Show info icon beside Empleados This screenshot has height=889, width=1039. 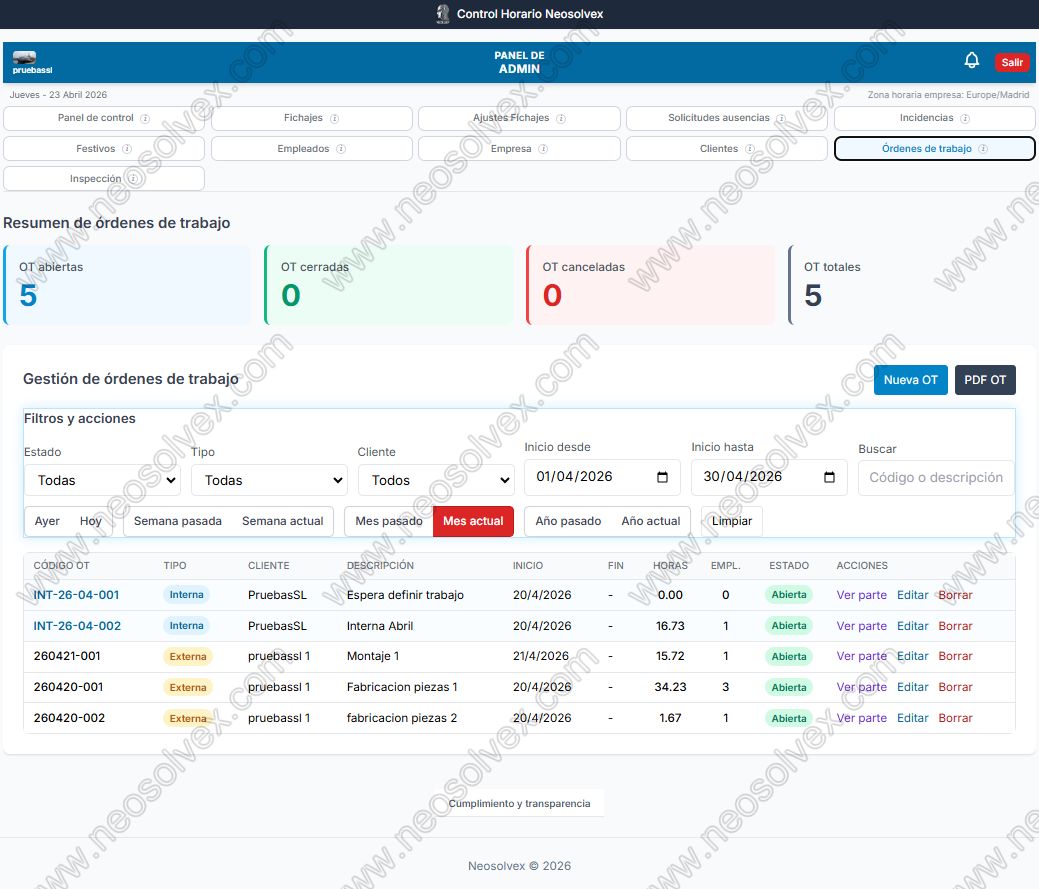click(x=341, y=149)
